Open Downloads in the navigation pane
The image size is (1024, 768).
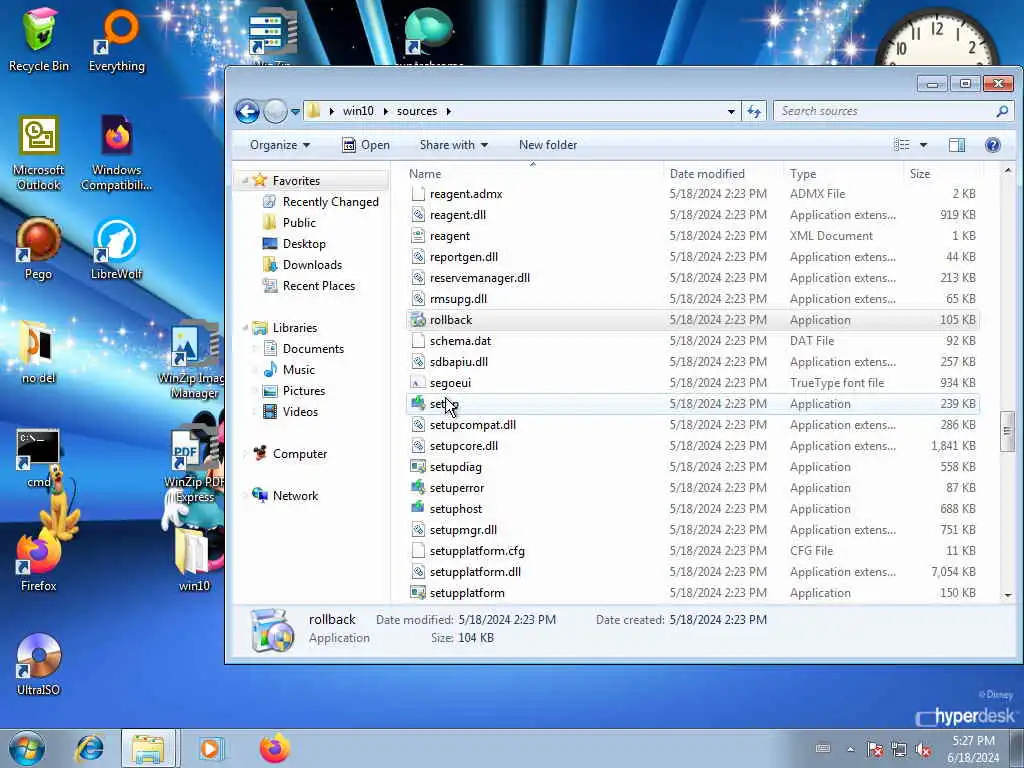(x=302, y=264)
